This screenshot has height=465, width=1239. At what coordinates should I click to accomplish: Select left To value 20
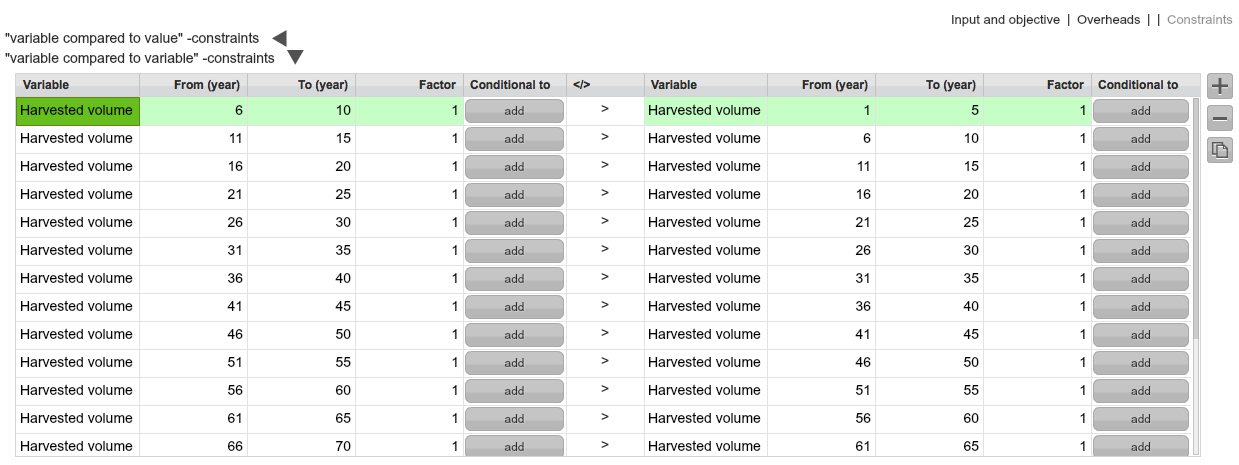pos(302,167)
